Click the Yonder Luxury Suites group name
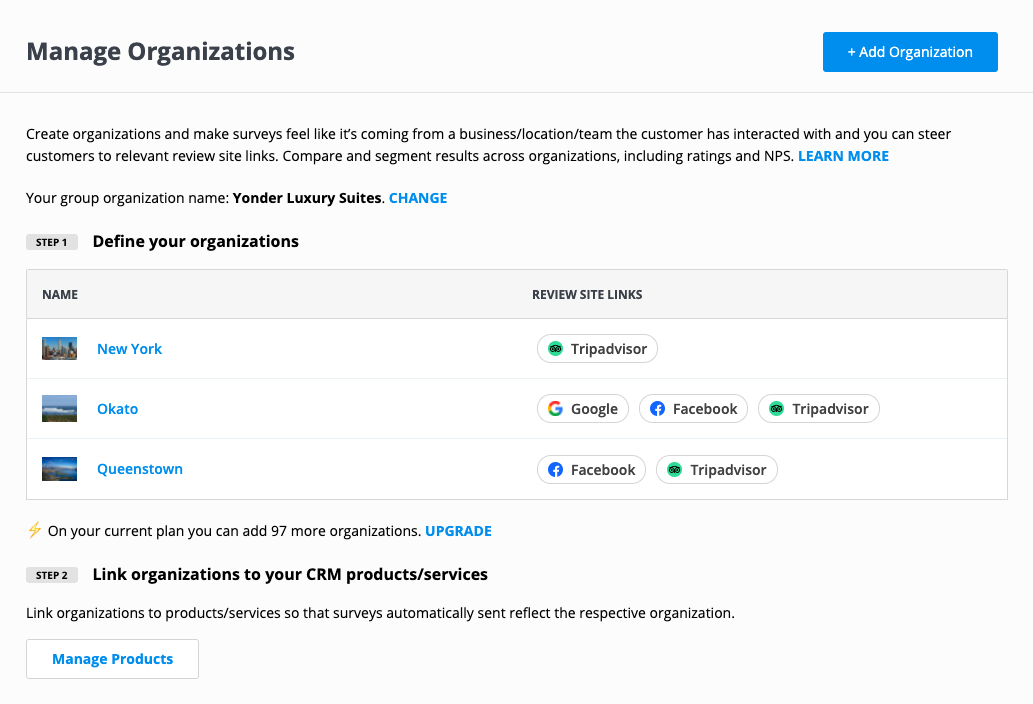The image size is (1033, 704). click(307, 198)
